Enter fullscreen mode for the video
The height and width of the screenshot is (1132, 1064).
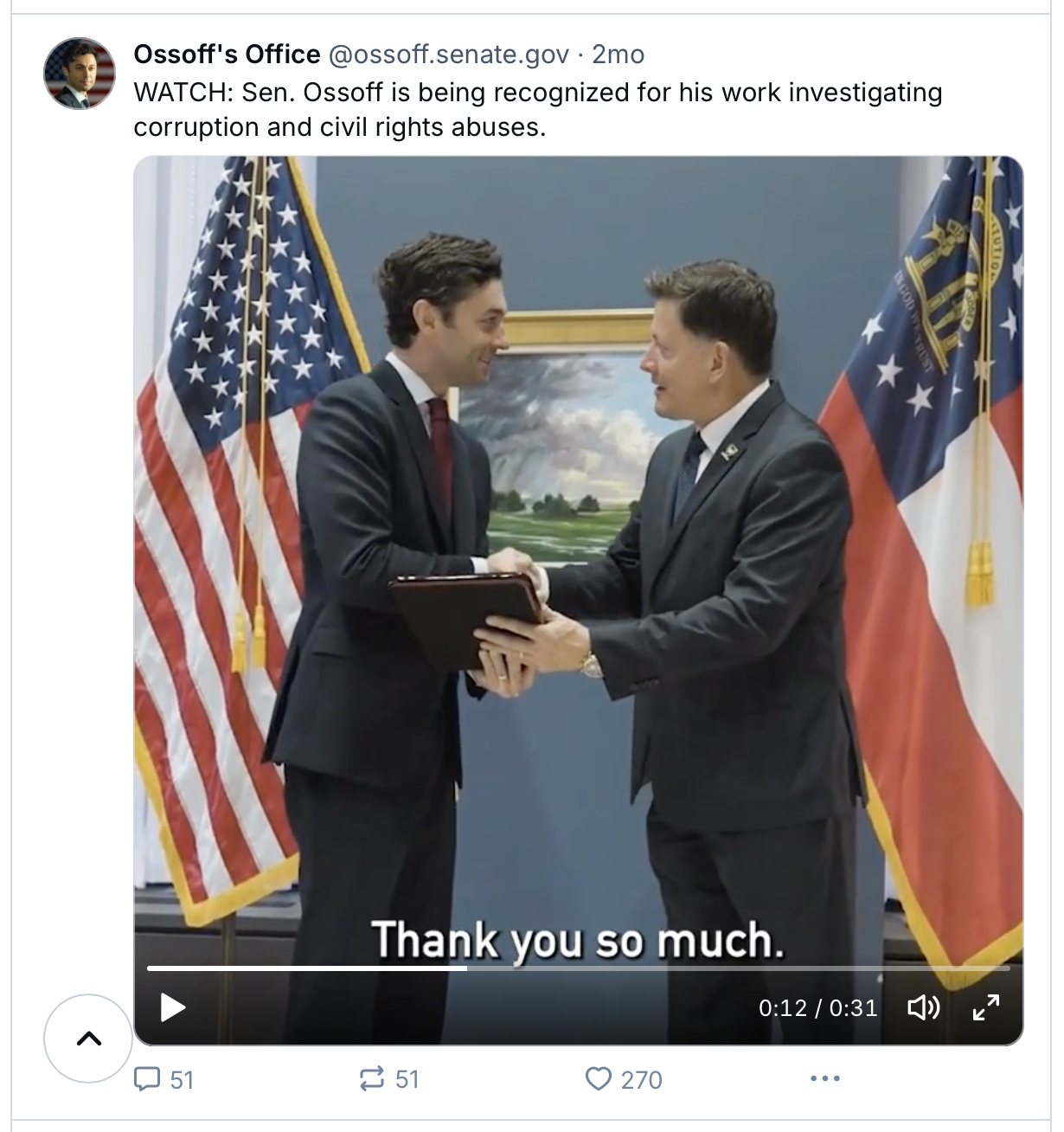pos(985,1007)
